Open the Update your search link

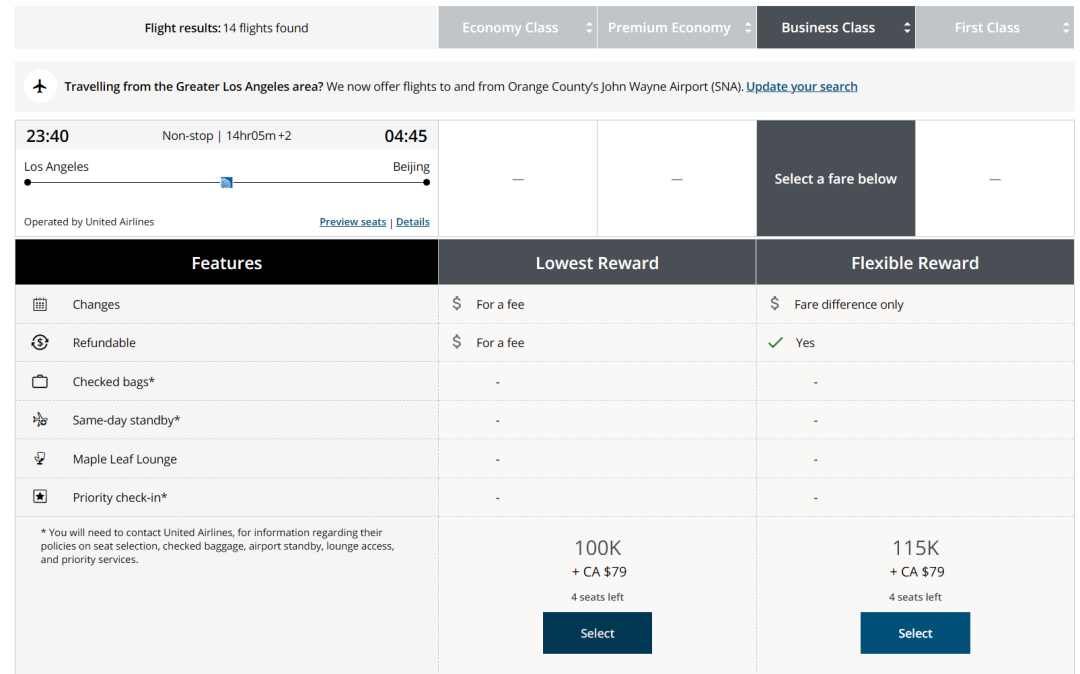(801, 87)
